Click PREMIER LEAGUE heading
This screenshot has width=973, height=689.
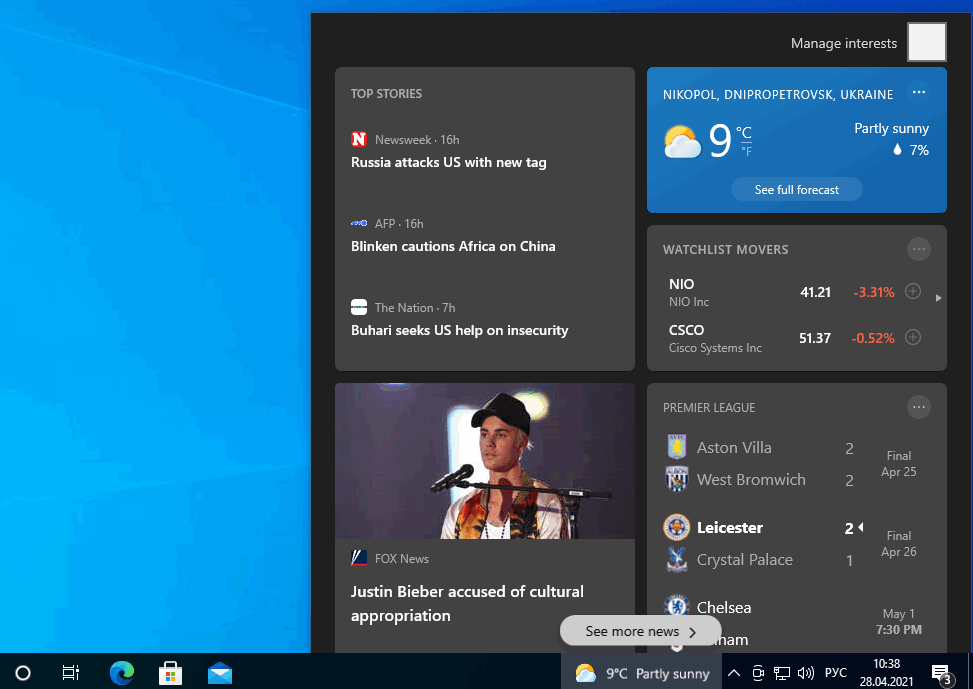(x=709, y=408)
